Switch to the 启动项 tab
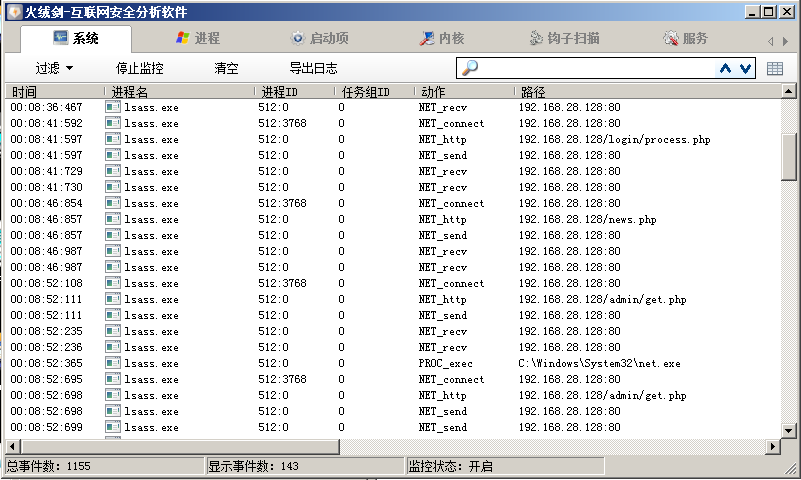The image size is (801, 480). click(x=320, y=39)
